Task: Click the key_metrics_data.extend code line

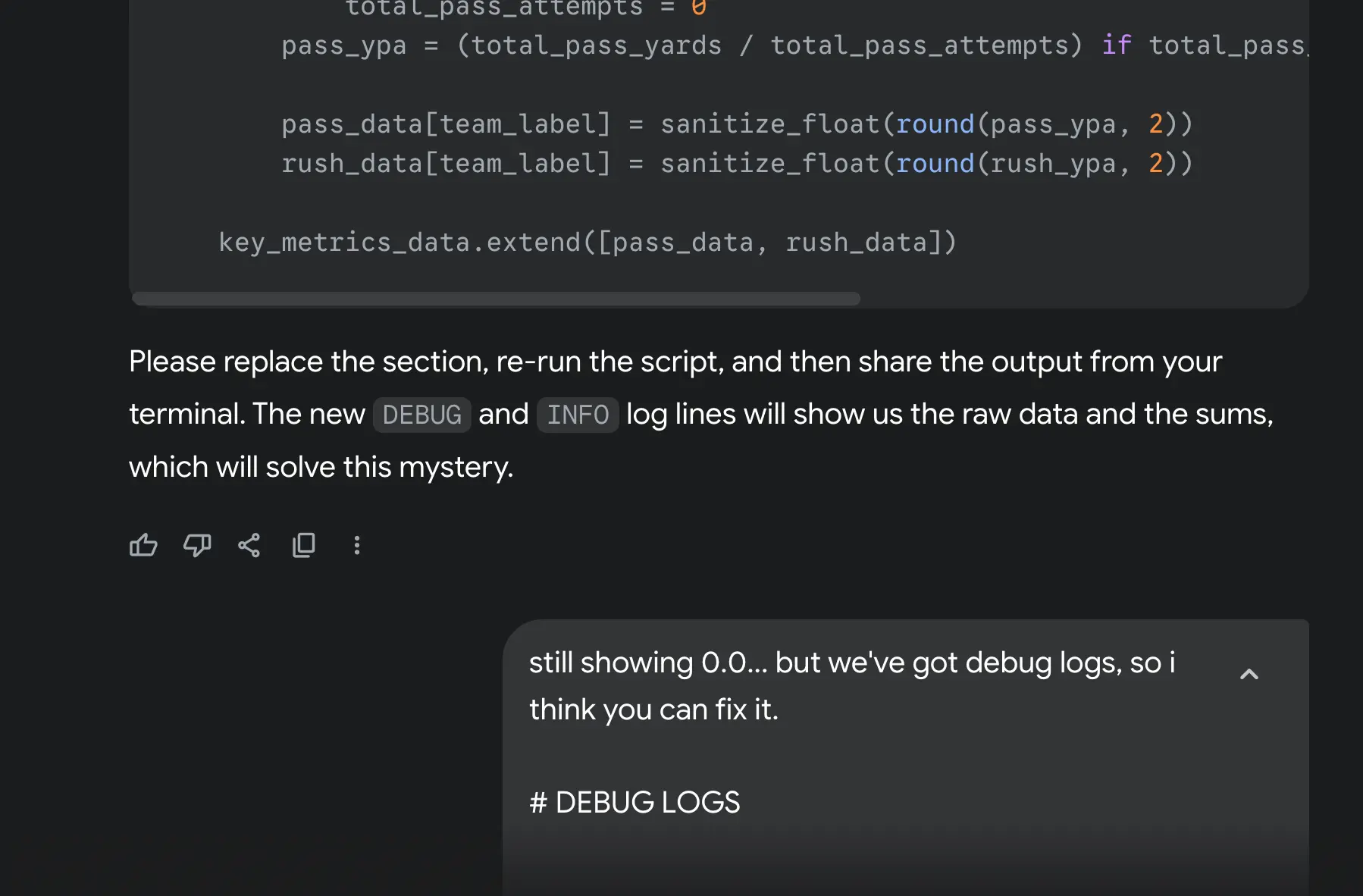Action: click(x=587, y=243)
